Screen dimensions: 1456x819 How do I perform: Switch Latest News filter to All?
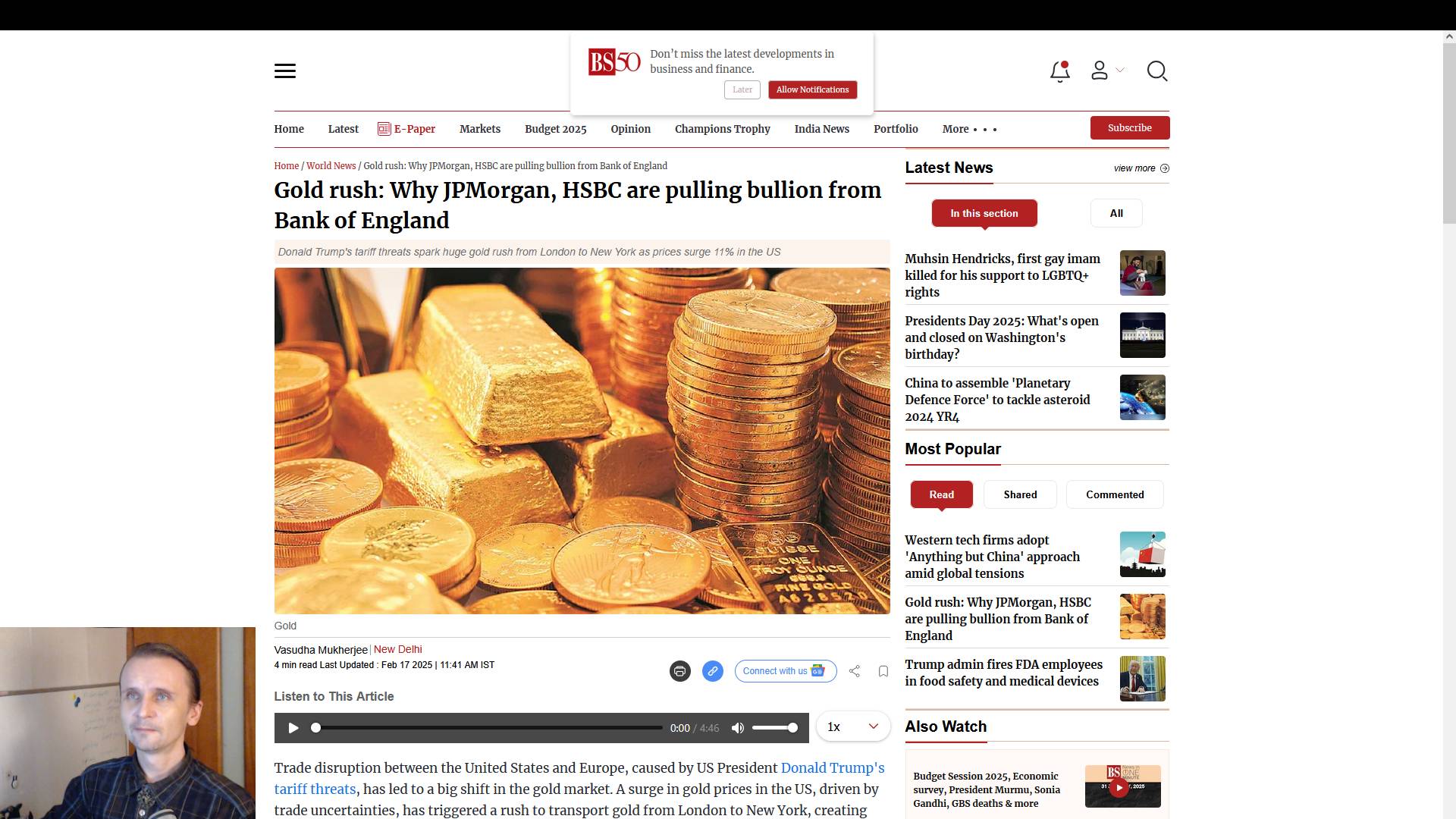[1116, 213]
